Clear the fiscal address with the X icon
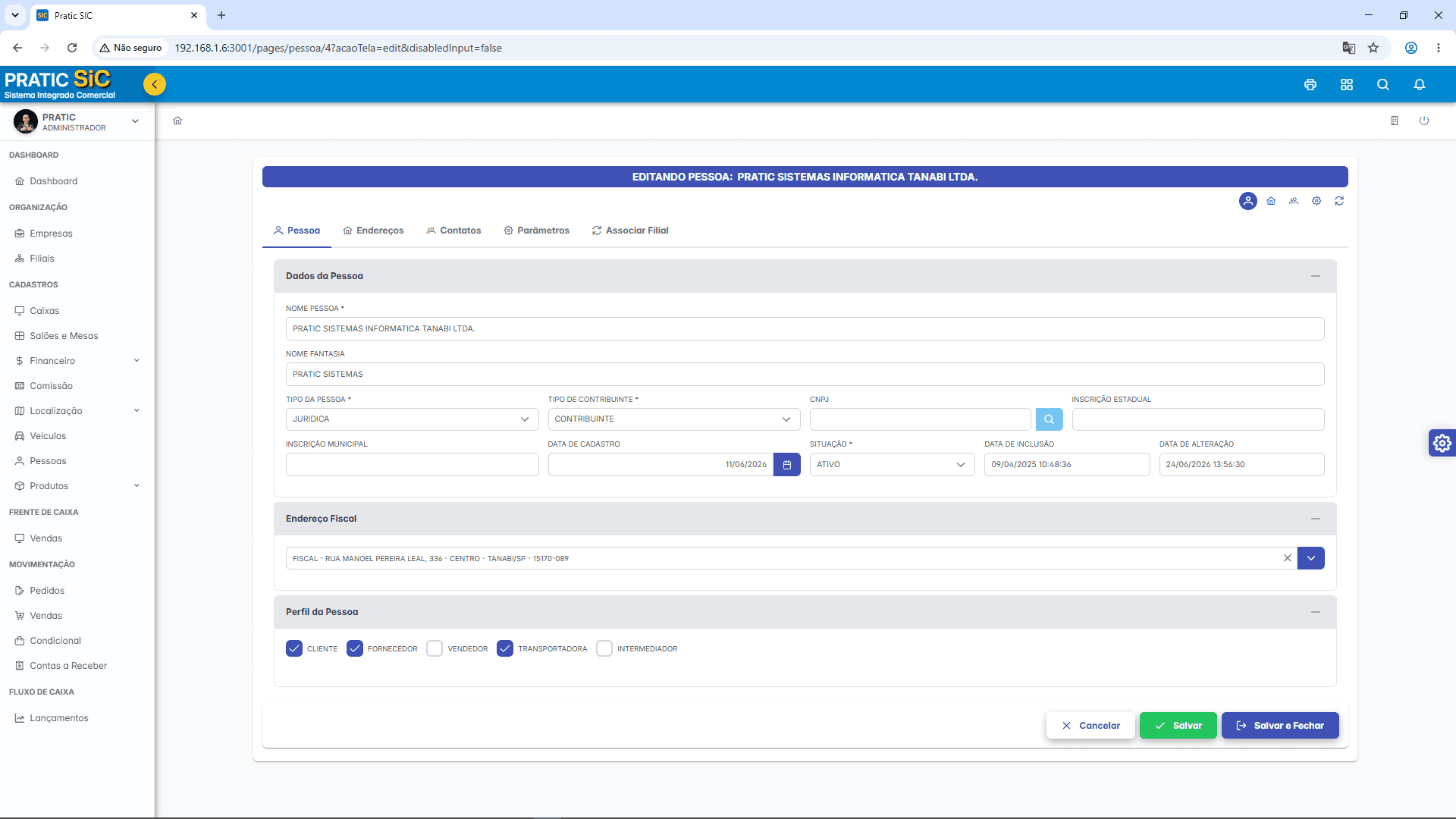1456x819 pixels. click(x=1287, y=558)
